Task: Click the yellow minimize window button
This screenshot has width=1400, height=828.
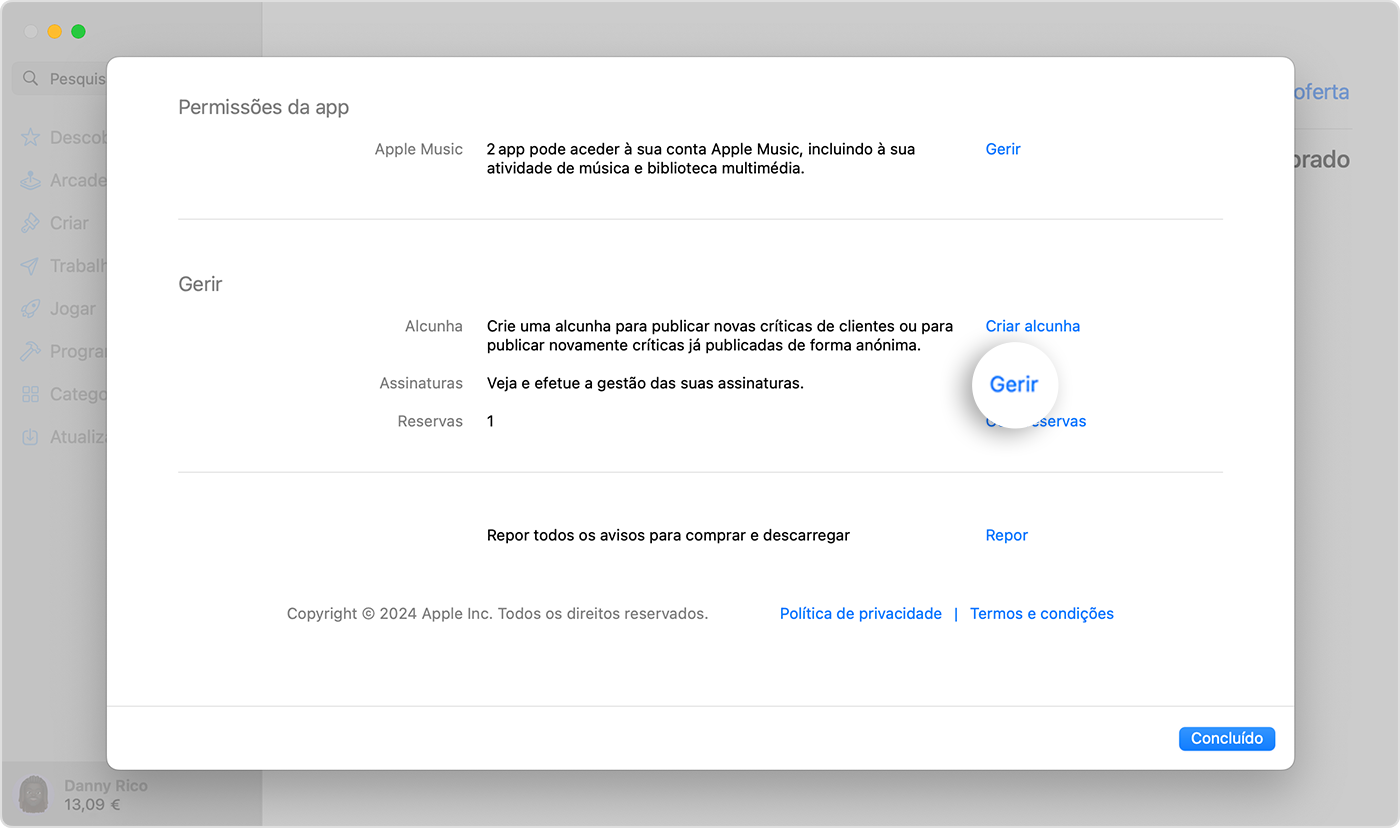Action: [54, 32]
